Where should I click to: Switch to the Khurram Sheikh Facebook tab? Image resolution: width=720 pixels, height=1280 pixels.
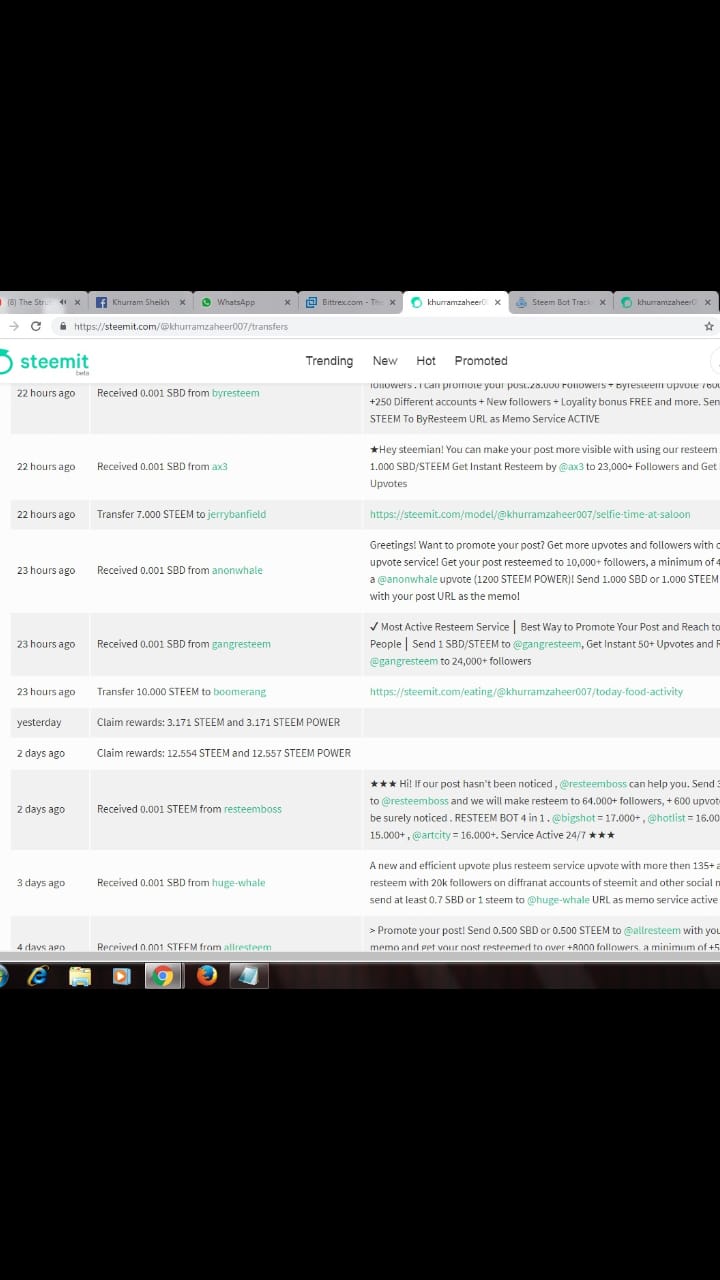click(x=140, y=302)
